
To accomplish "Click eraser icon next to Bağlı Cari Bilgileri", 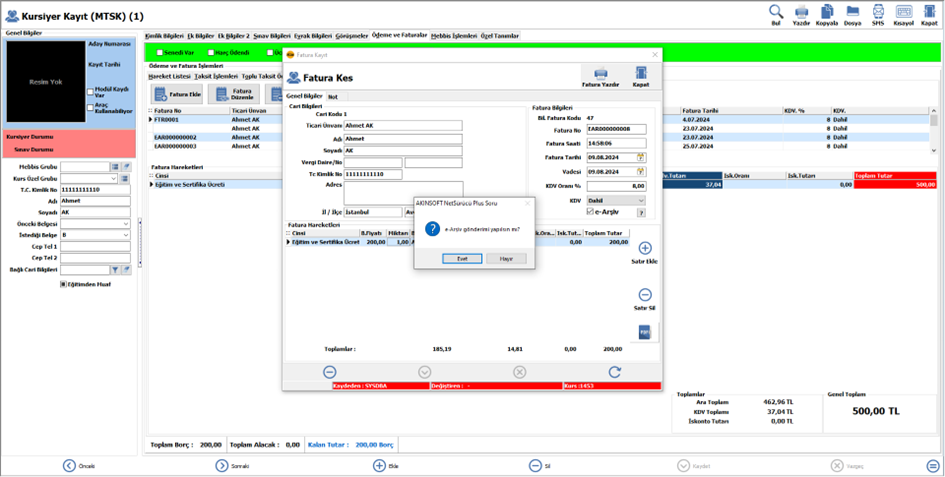I will tap(126, 270).
